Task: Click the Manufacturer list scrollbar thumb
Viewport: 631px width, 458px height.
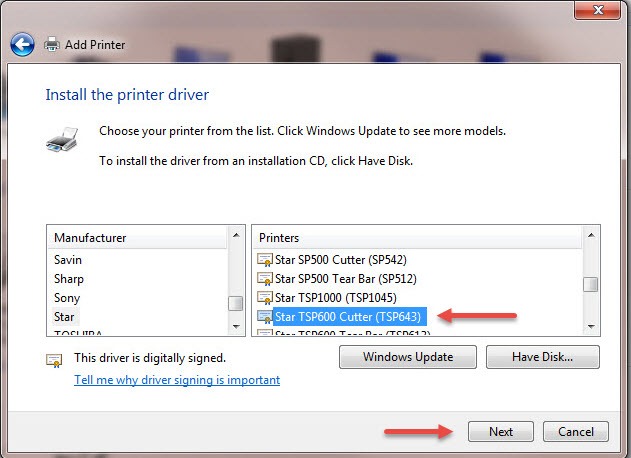Action: tap(235, 303)
